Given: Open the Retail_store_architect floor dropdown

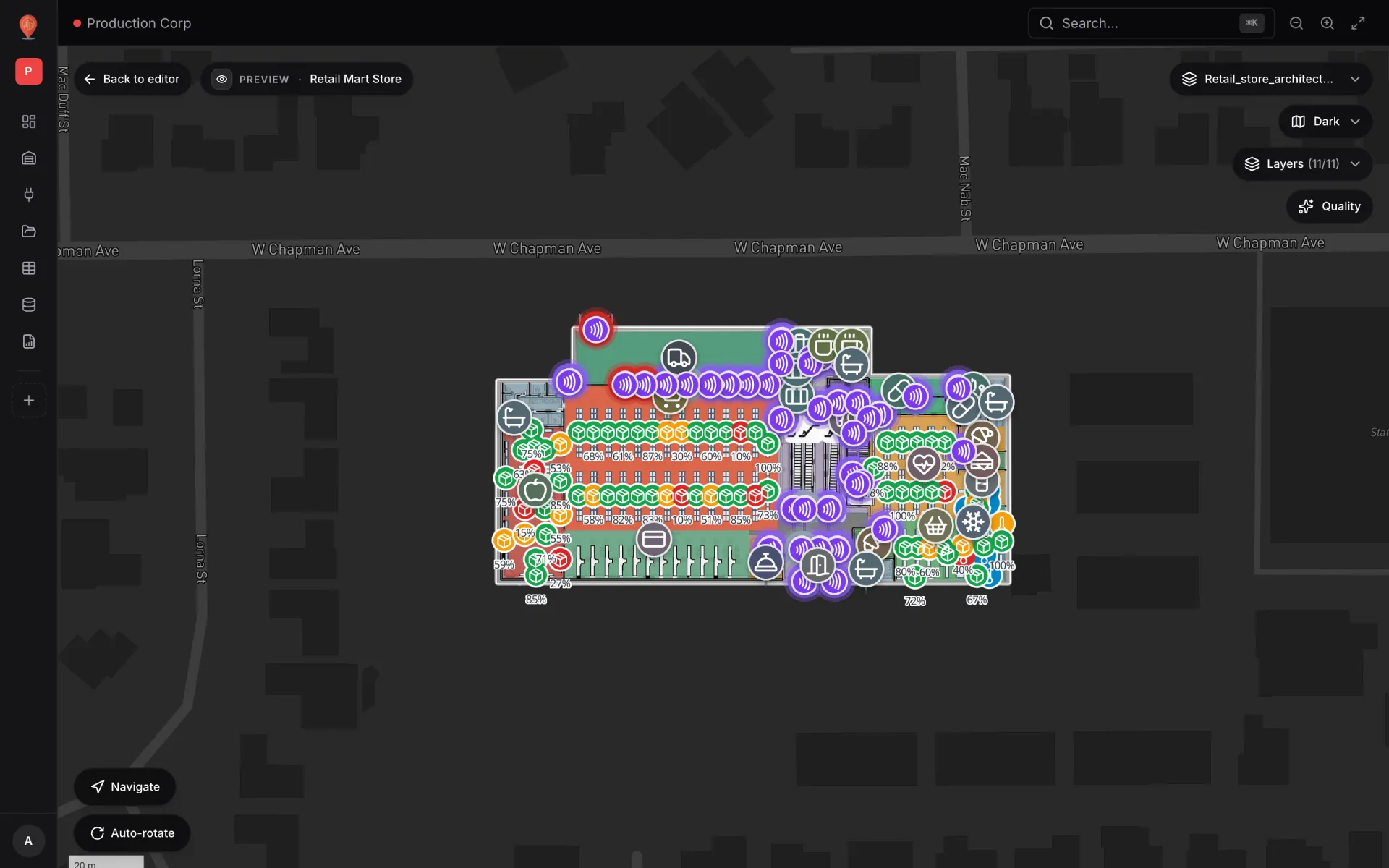Looking at the screenshot, I should point(1270,79).
